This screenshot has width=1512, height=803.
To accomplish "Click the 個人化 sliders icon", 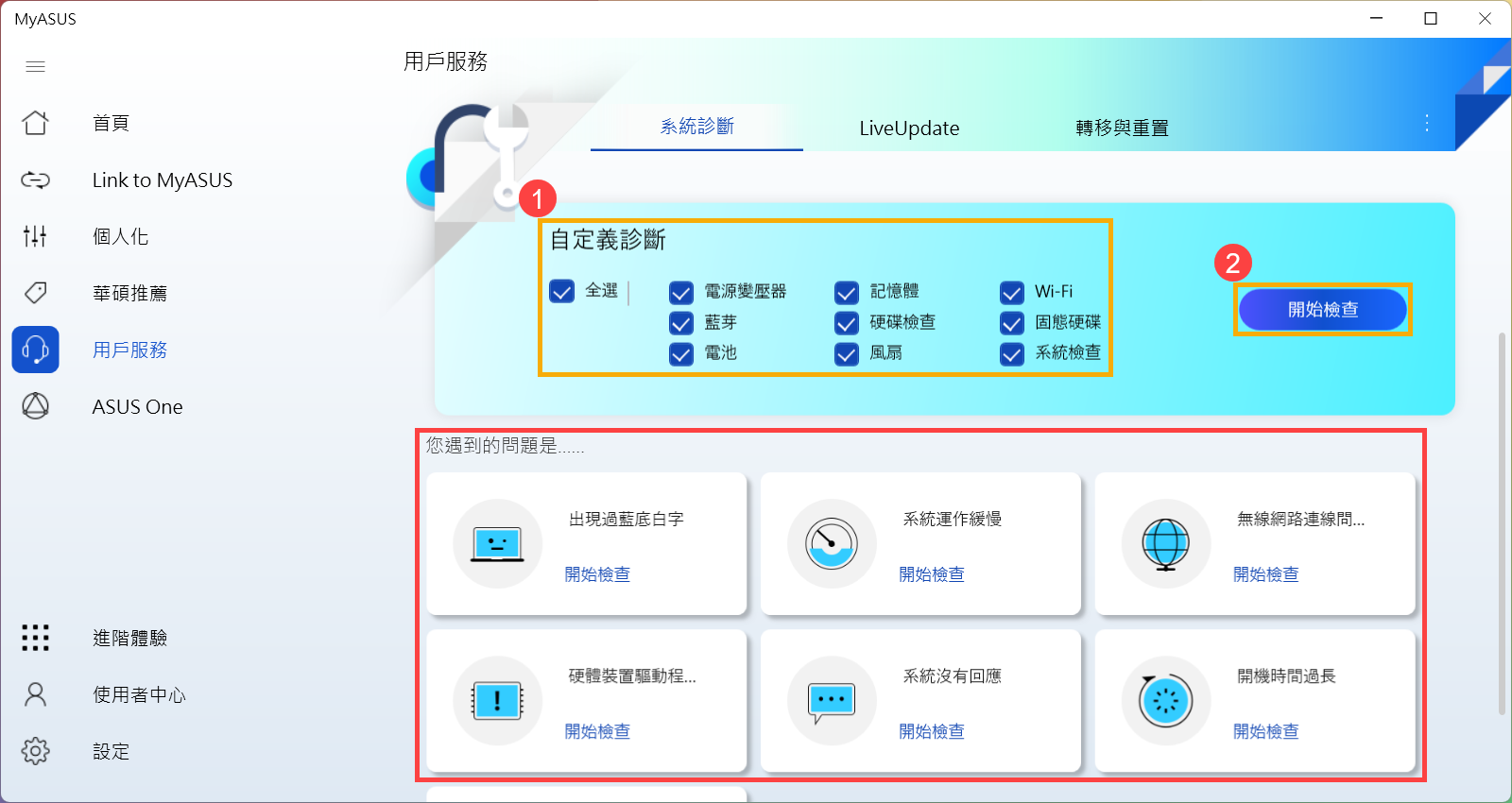I will (36, 236).
